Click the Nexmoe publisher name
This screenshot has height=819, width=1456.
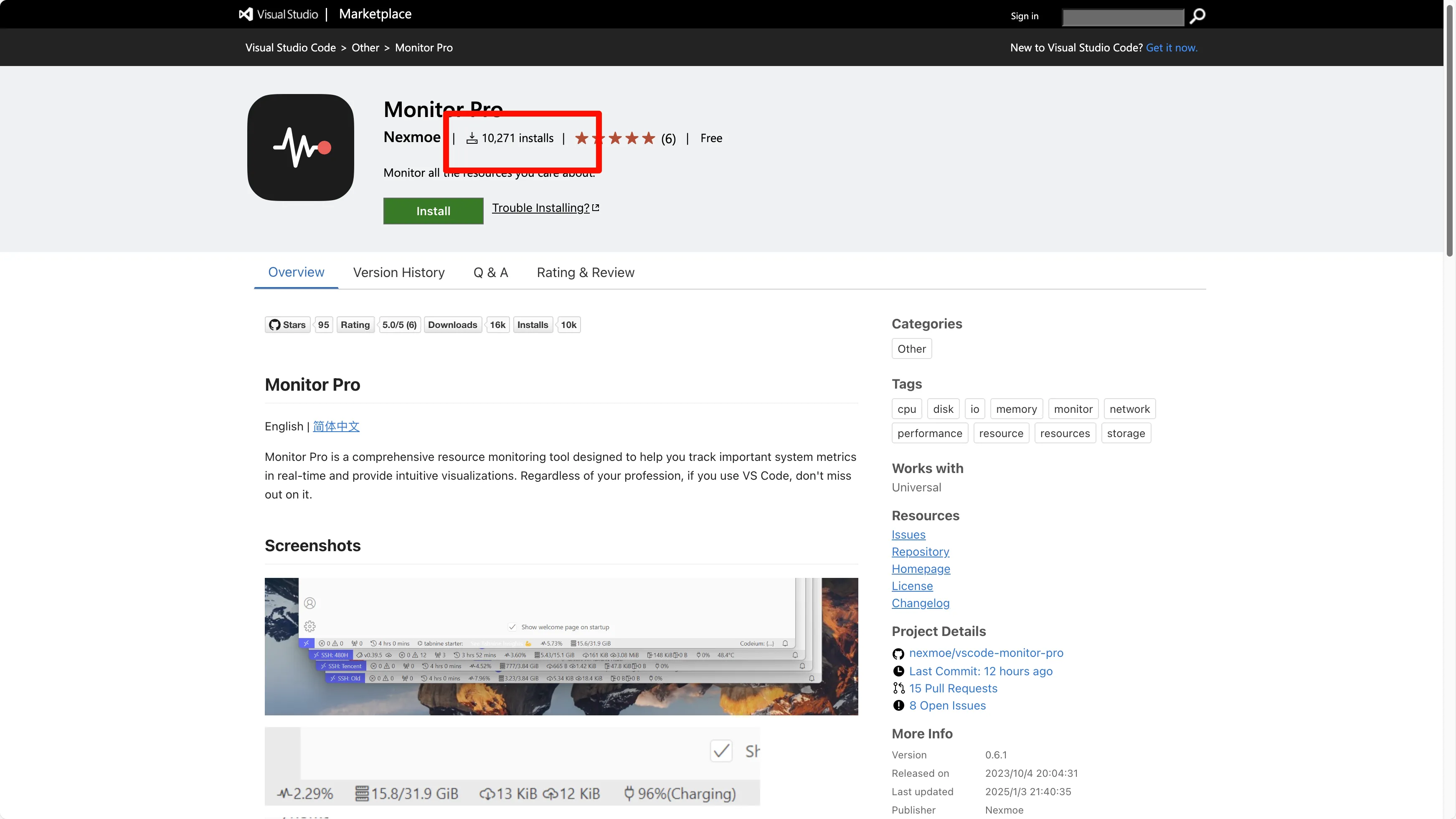pos(412,137)
